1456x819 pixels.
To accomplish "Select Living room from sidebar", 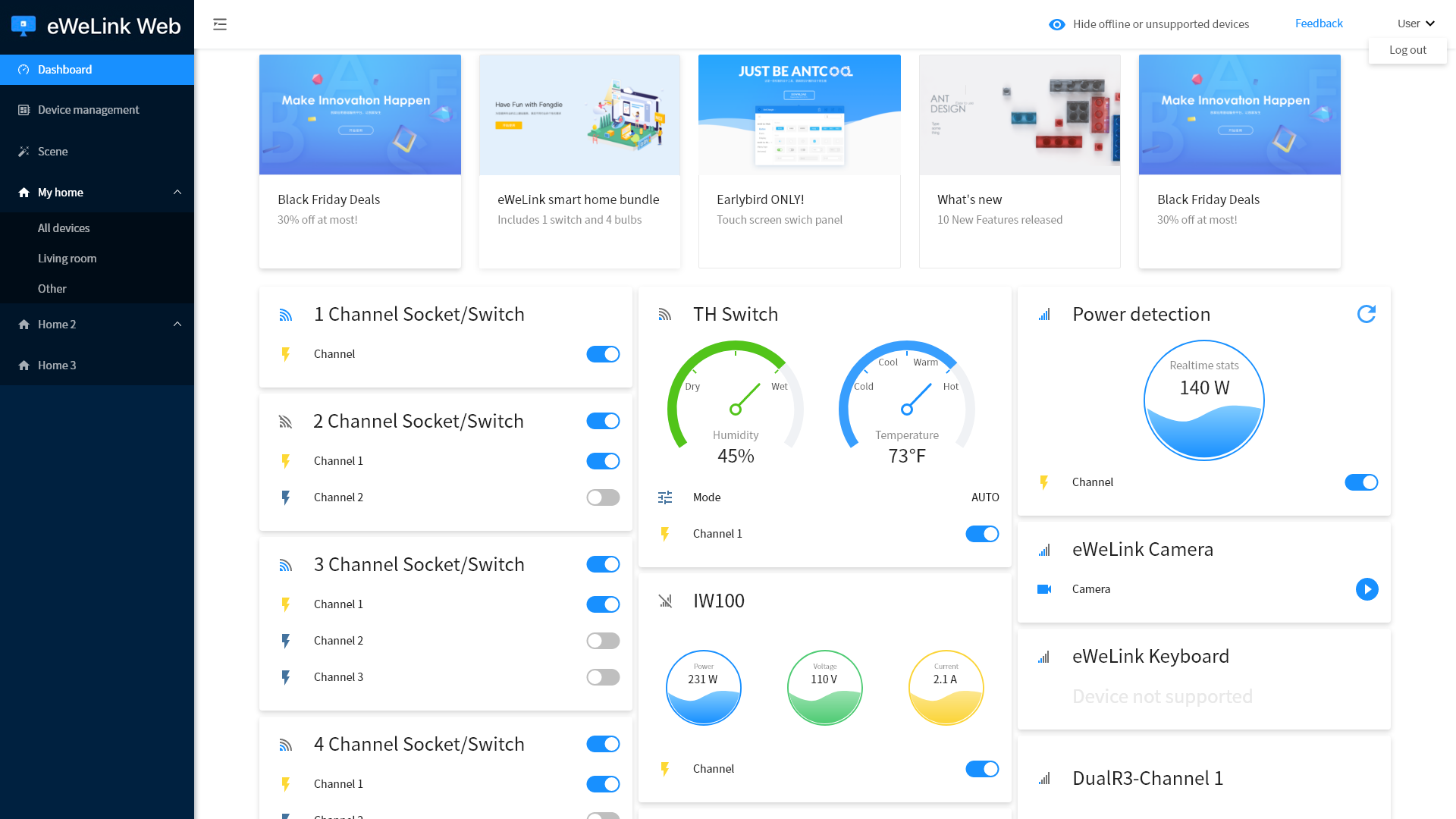I will [67, 257].
